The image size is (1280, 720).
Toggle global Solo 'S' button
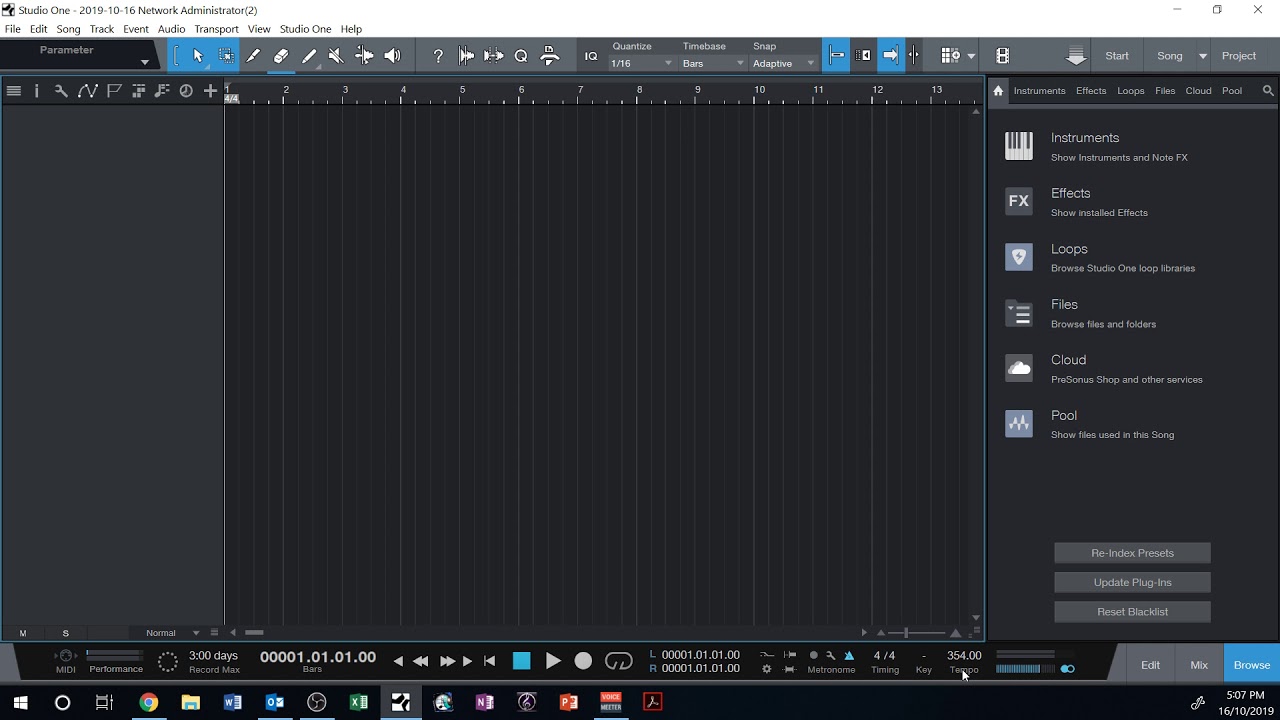66,633
